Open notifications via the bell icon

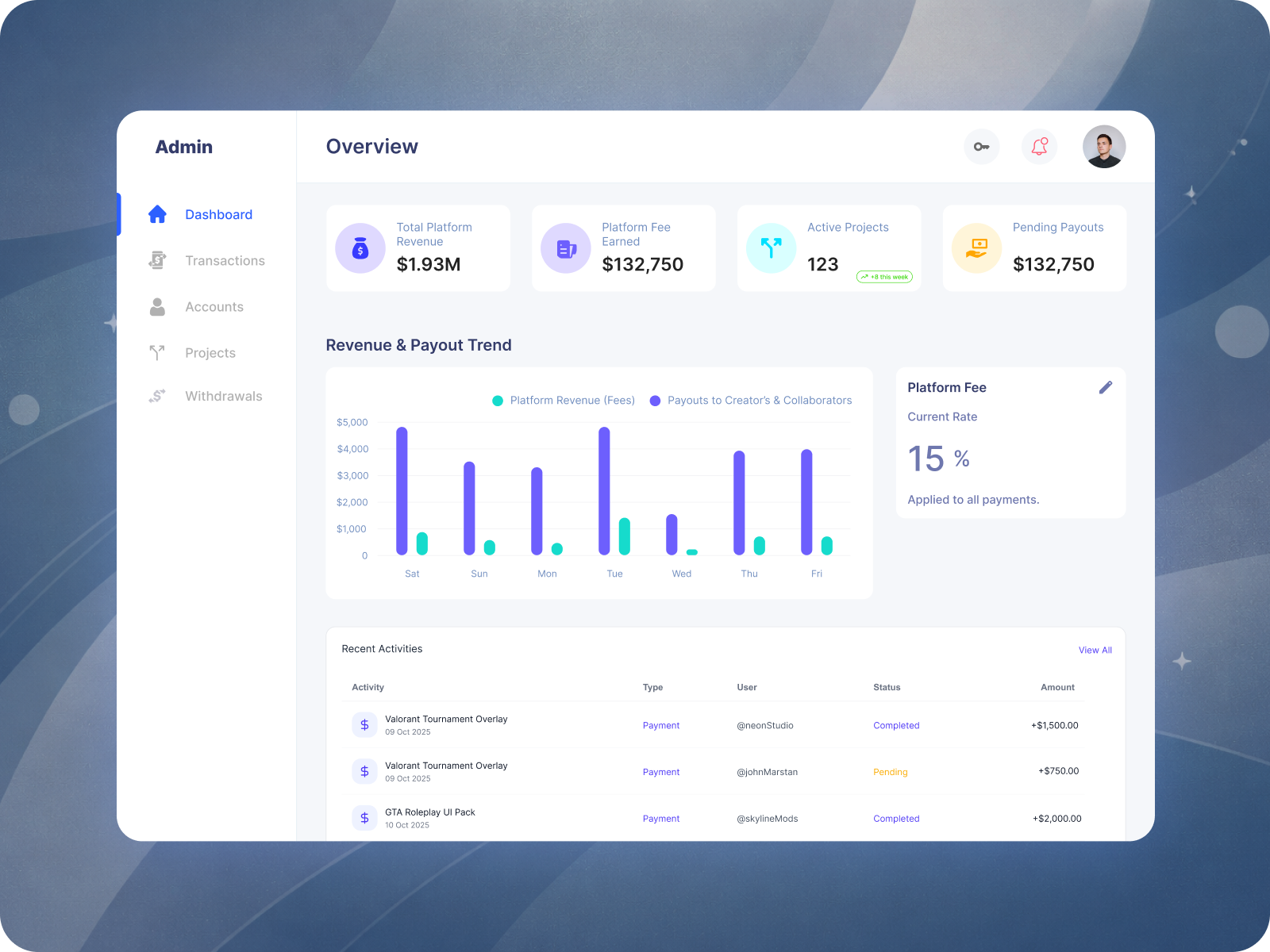pos(1039,146)
